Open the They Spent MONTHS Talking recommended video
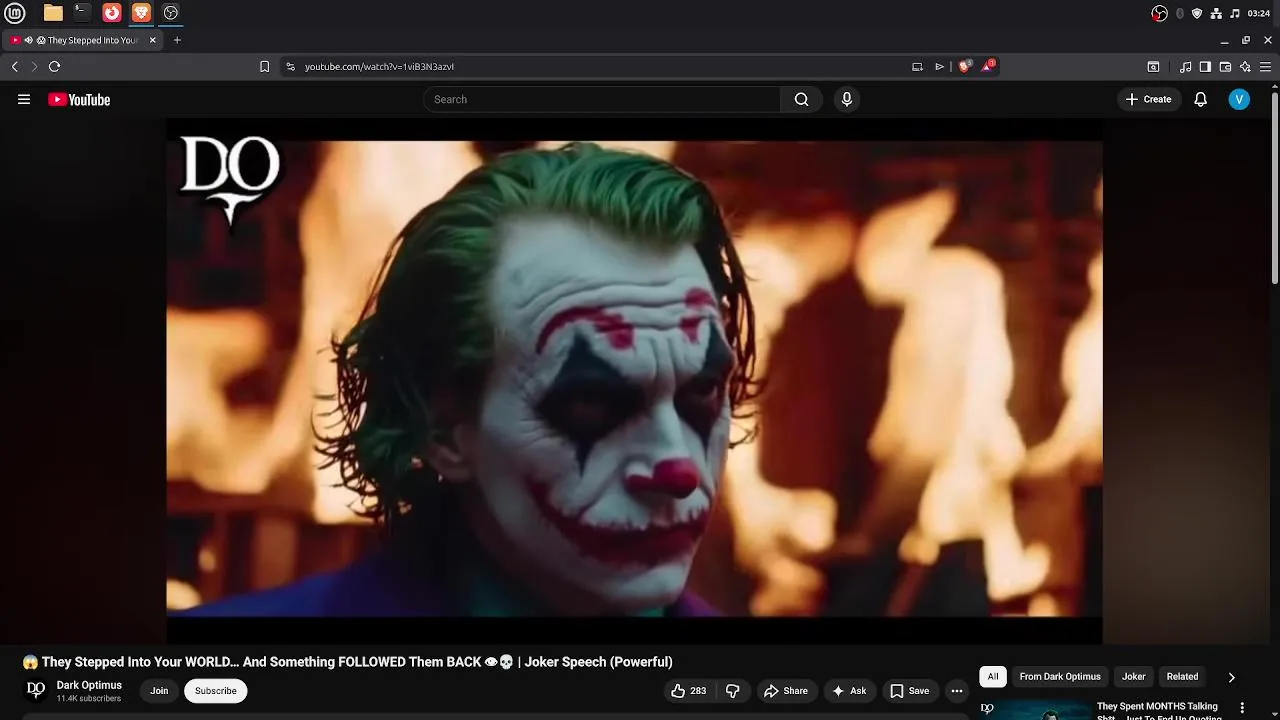 coord(1157,711)
